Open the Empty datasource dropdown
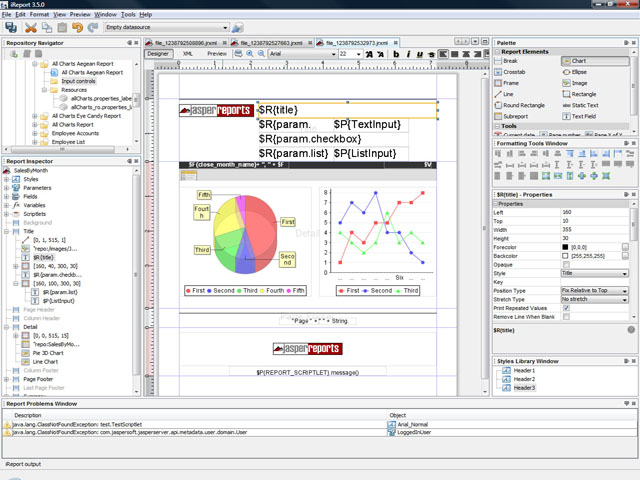The image size is (640, 480). (167, 27)
